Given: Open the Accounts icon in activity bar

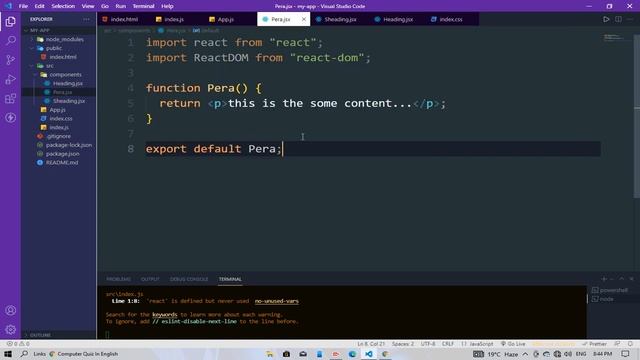Looking at the screenshot, I should [11, 310].
